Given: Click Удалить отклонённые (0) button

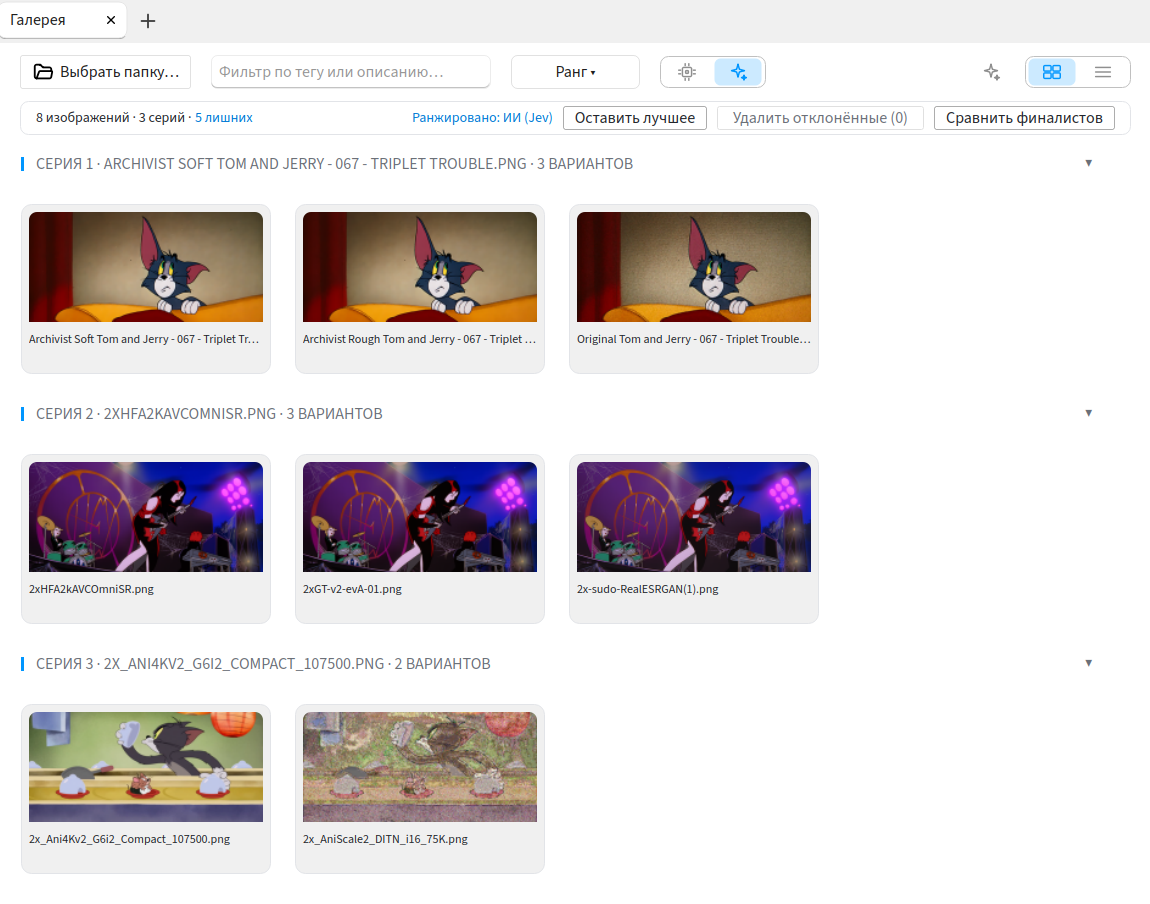Looking at the screenshot, I should pos(819,118).
